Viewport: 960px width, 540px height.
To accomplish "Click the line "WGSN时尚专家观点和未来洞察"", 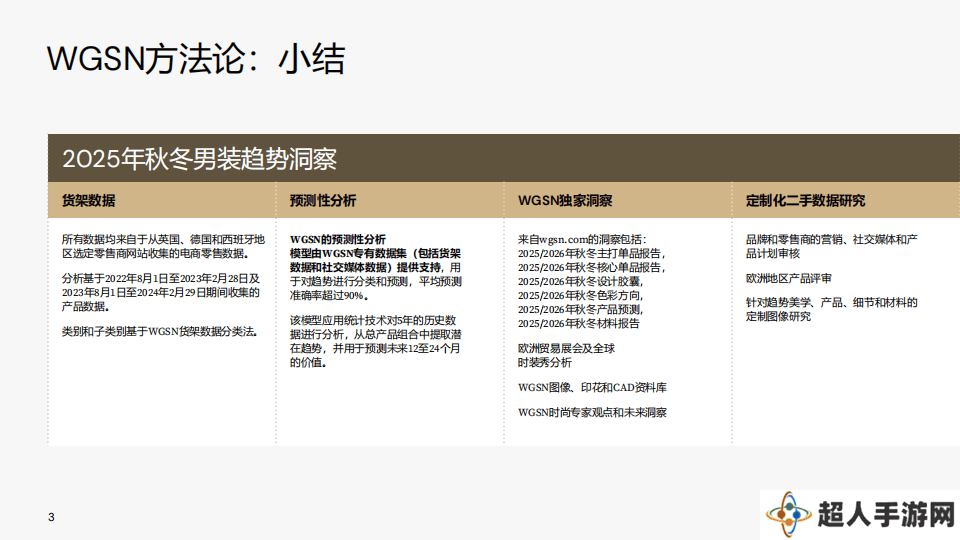I will pyautogui.click(x=593, y=413).
